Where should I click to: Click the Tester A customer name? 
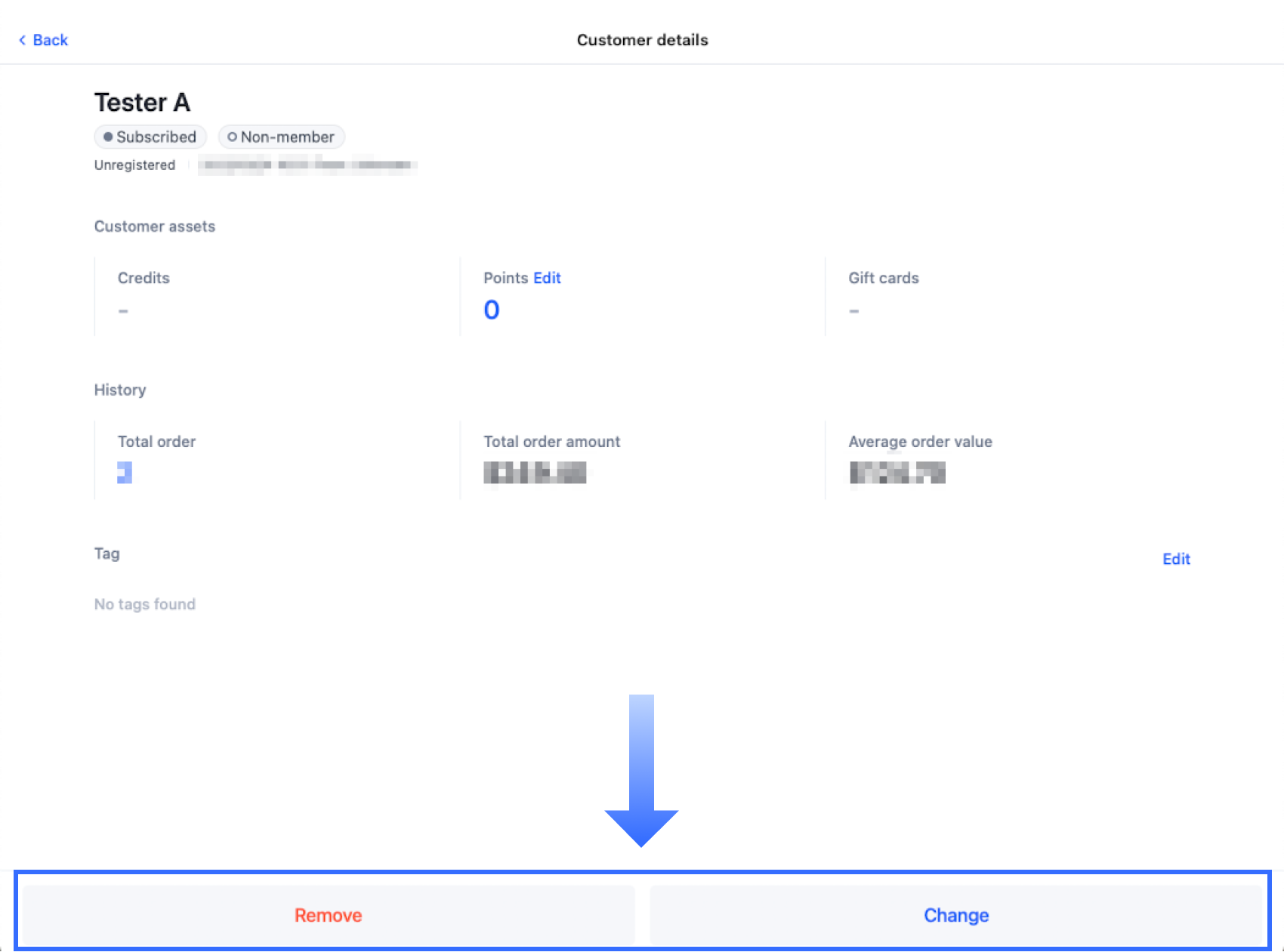(142, 103)
